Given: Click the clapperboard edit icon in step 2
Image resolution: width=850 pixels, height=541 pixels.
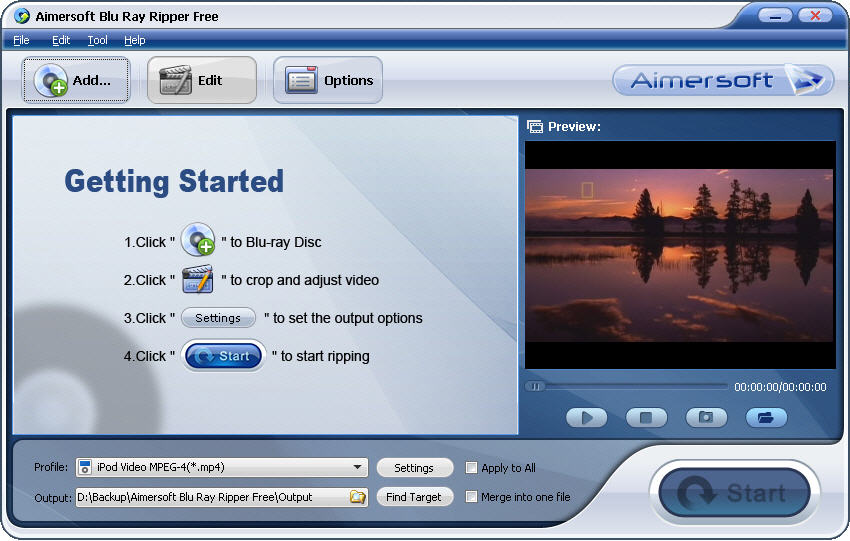Looking at the screenshot, I should [x=198, y=279].
